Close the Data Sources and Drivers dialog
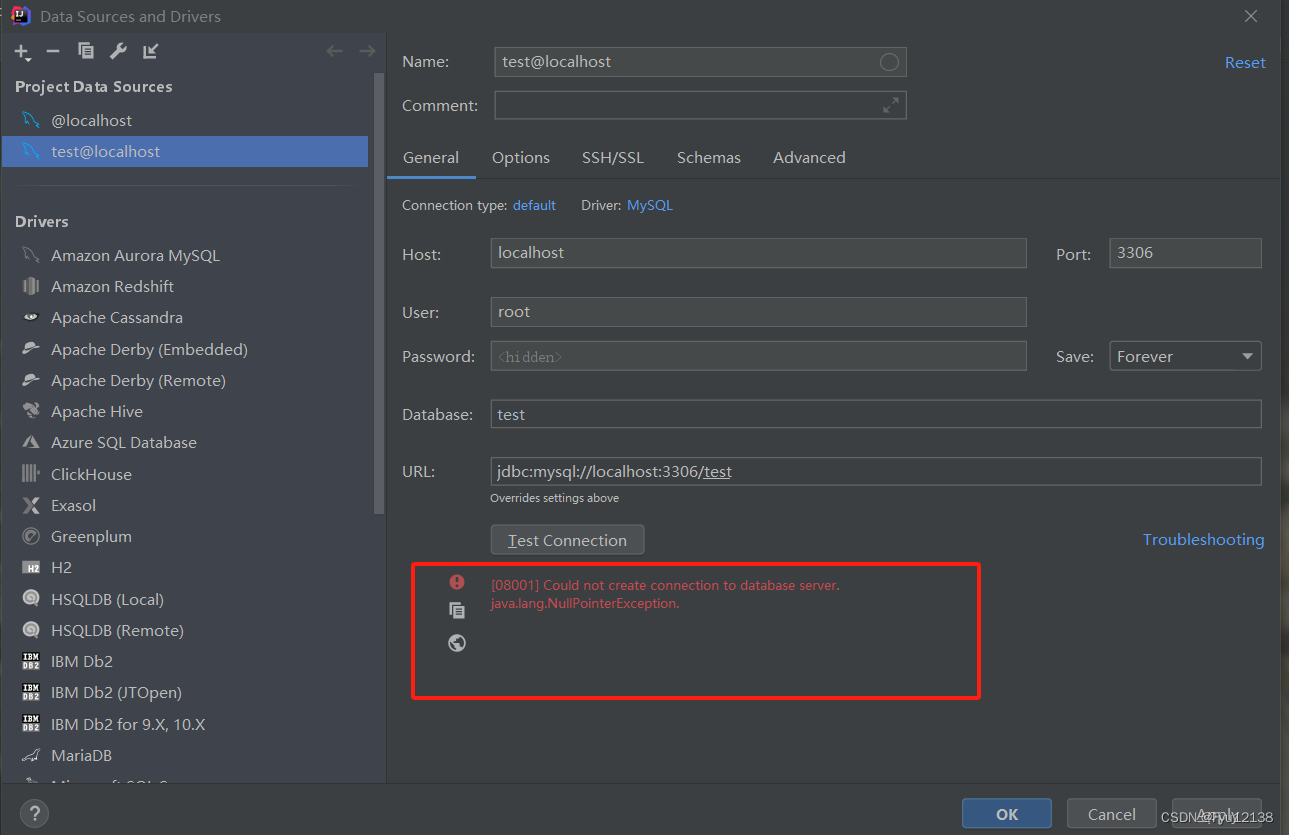Image resolution: width=1289 pixels, height=835 pixels. click(1251, 16)
